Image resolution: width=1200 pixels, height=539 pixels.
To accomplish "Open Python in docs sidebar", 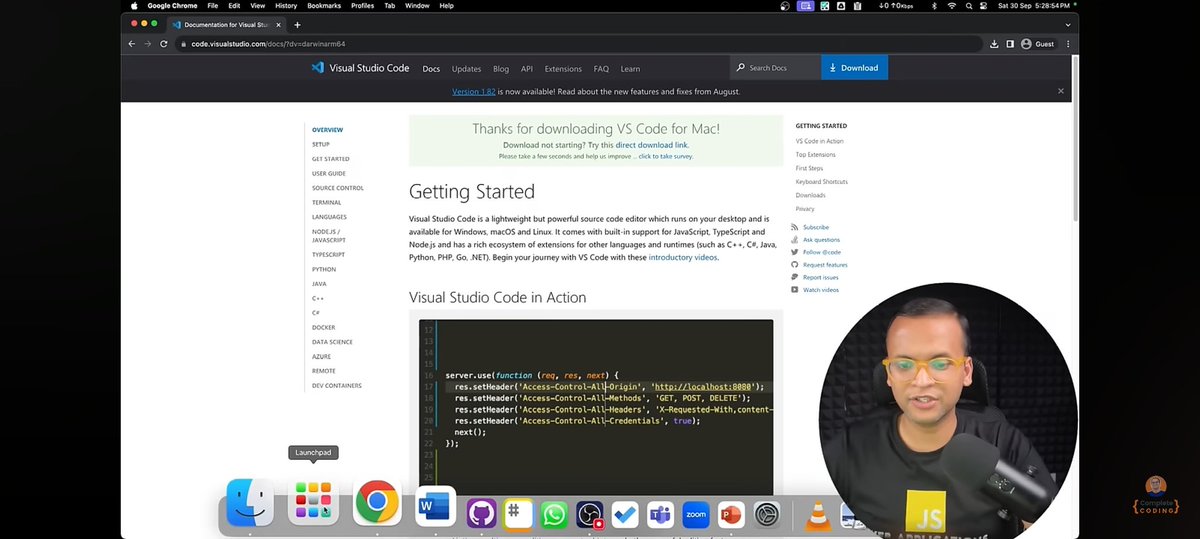I will pos(323,269).
